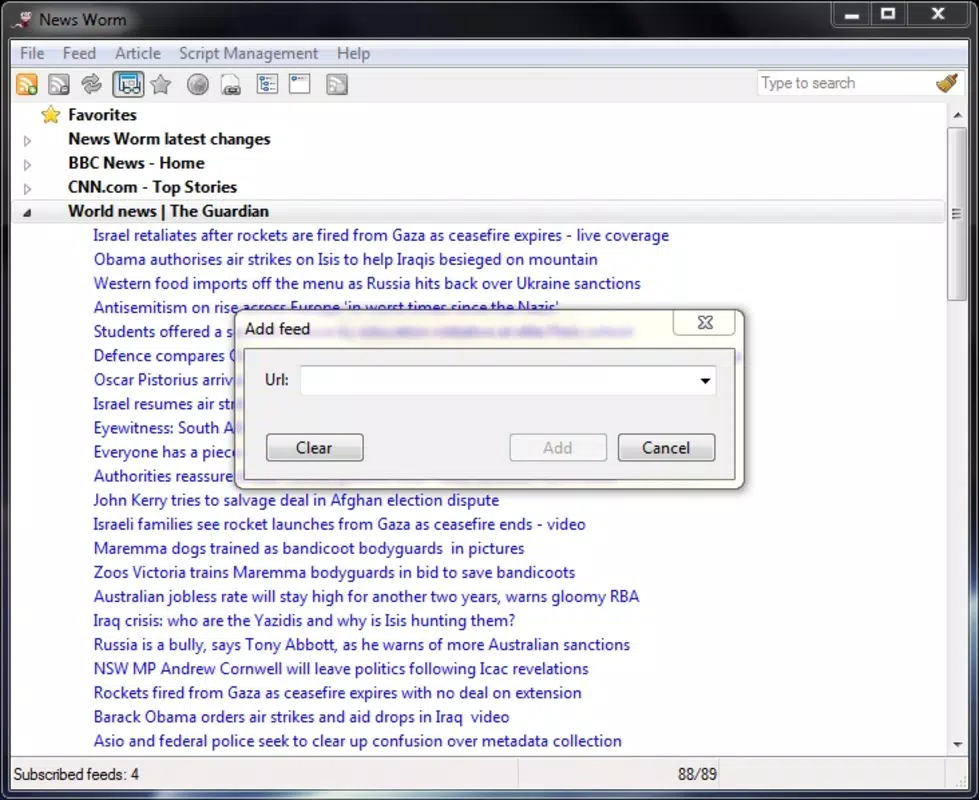Open article Obama authorises air strikes on Isis
Image resolution: width=979 pixels, height=800 pixels.
pos(345,259)
